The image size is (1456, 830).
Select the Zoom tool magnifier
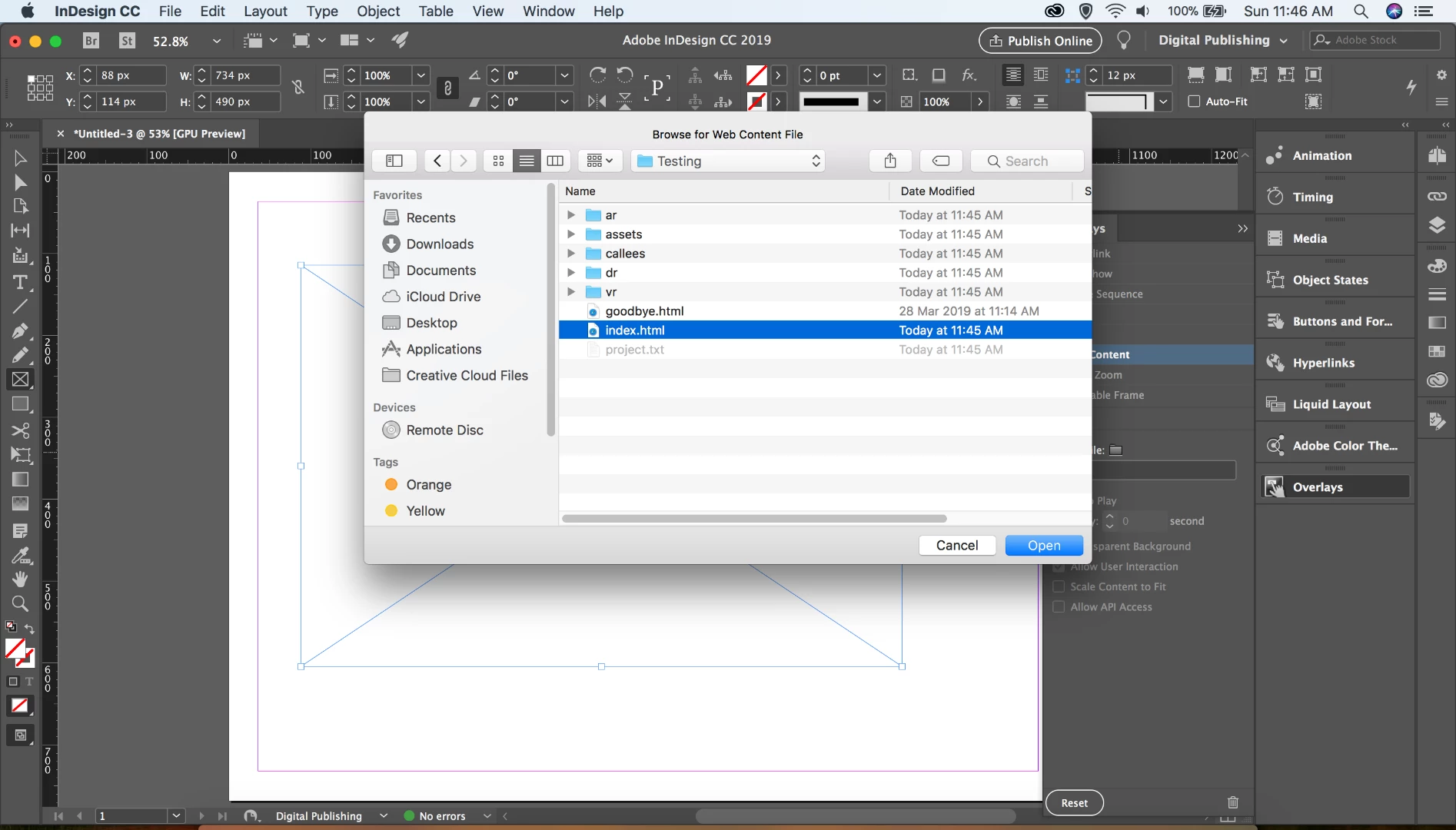click(x=20, y=603)
